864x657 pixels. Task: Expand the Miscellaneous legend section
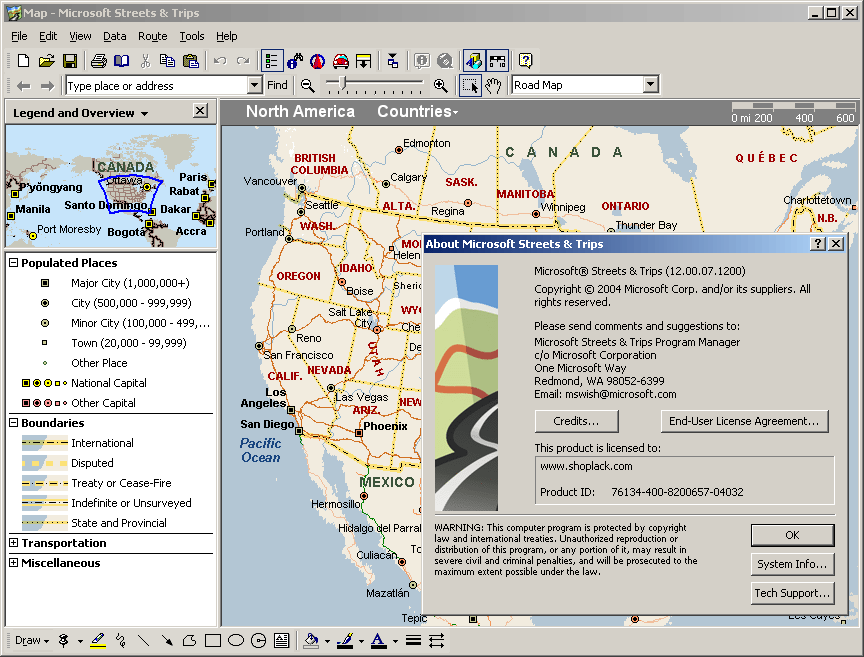(x=14, y=563)
